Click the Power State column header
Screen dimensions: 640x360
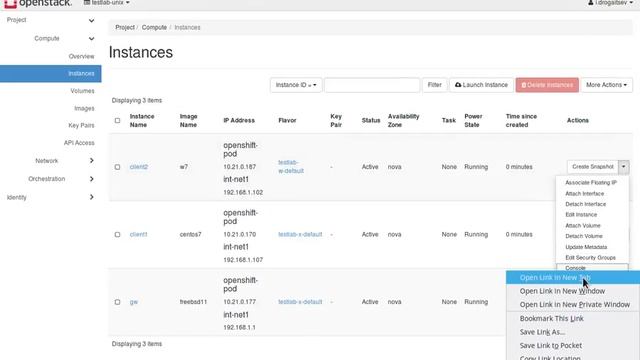click(x=473, y=120)
